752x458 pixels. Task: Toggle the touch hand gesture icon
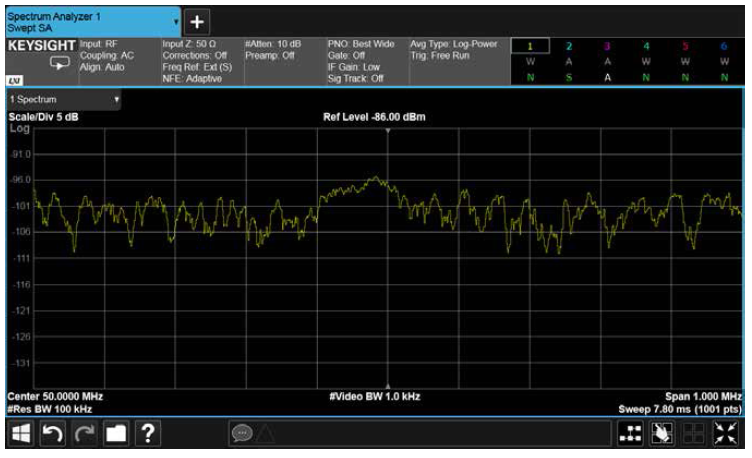pyautogui.click(x=662, y=434)
